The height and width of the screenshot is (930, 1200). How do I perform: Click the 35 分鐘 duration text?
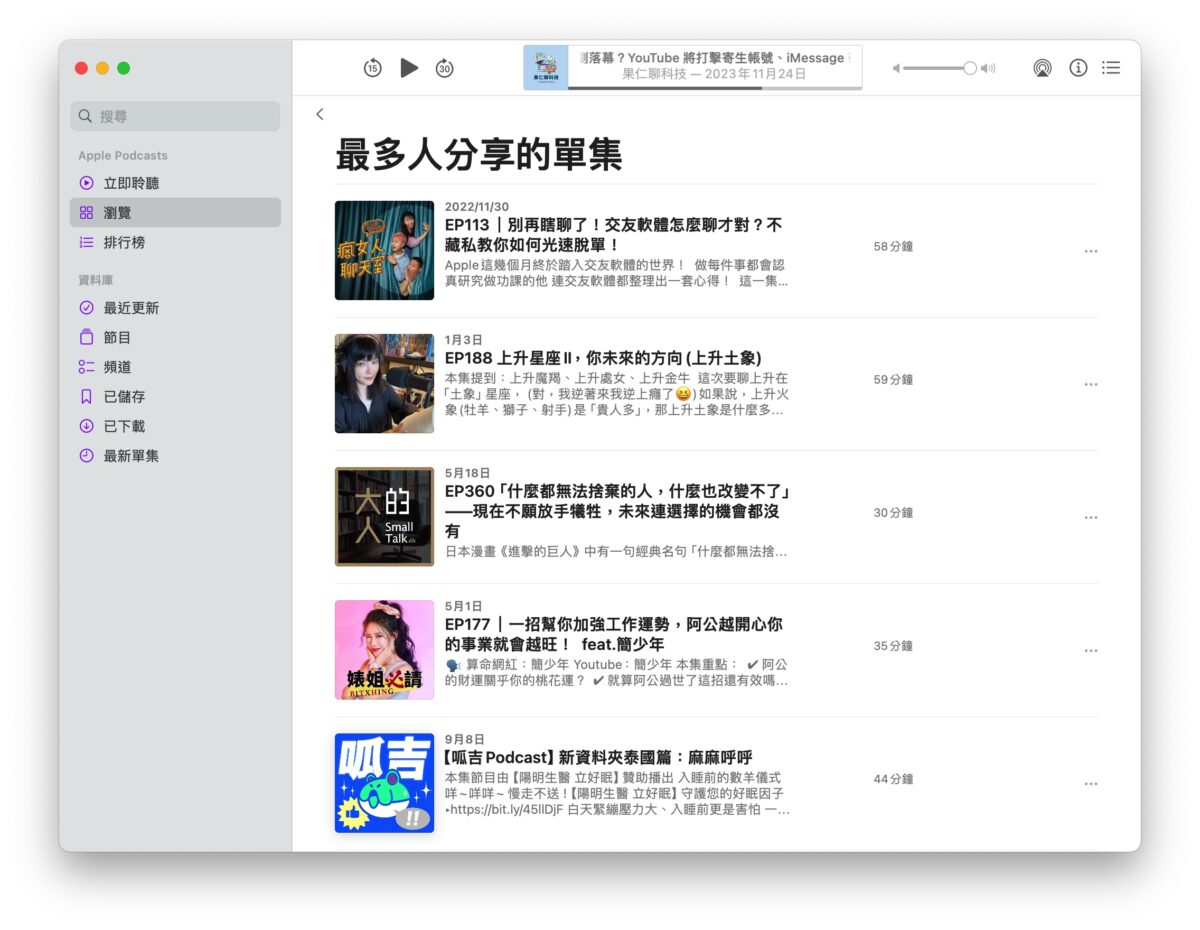(893, 645)
